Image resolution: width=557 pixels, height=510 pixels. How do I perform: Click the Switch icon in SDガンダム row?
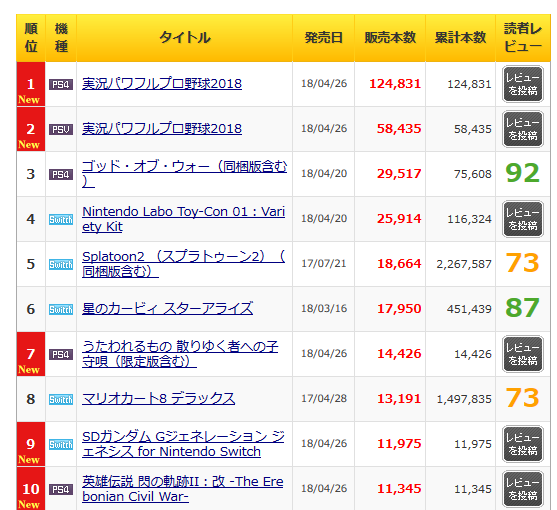[x=61, y=444]
